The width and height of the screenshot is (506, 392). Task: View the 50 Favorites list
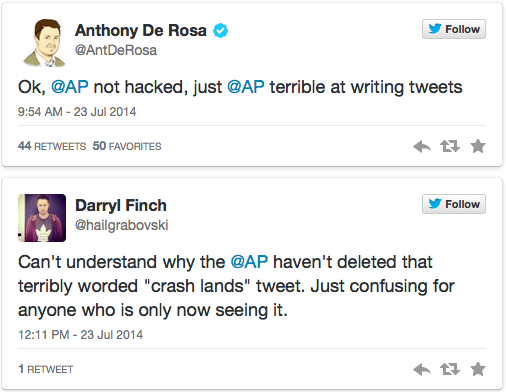127,146
